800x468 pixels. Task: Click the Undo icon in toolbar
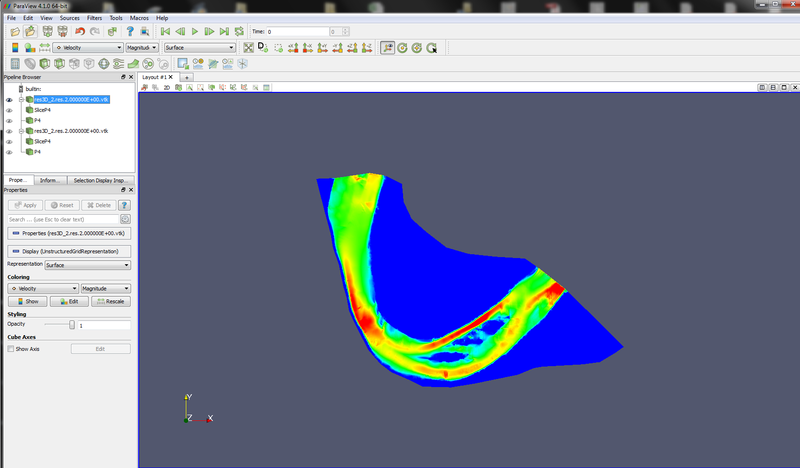(x=80, y=32)
